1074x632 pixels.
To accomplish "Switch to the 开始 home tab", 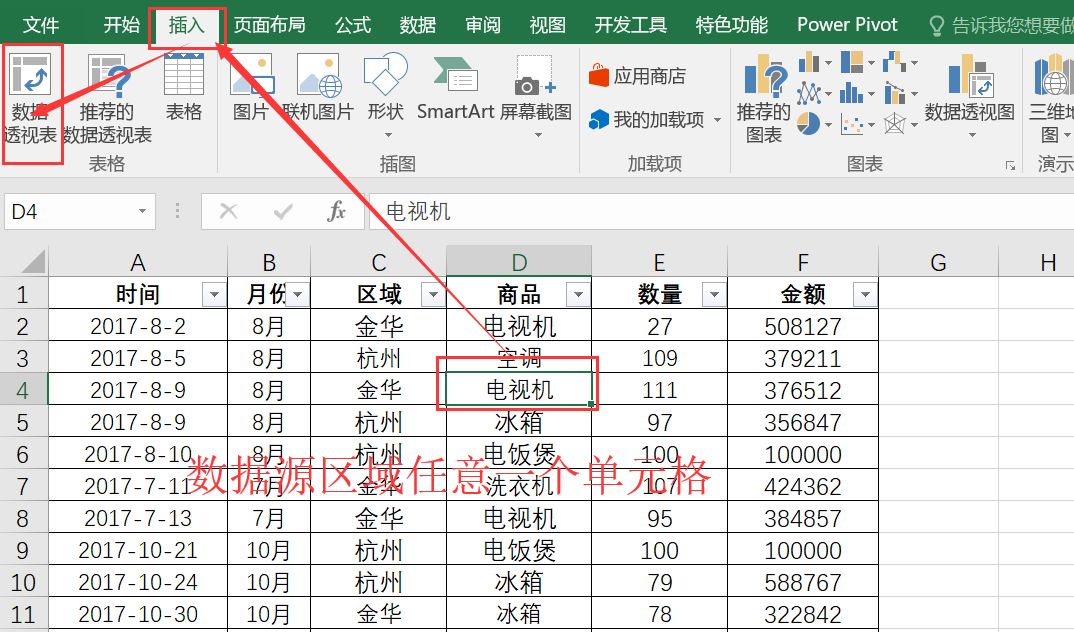I will 121,25.
